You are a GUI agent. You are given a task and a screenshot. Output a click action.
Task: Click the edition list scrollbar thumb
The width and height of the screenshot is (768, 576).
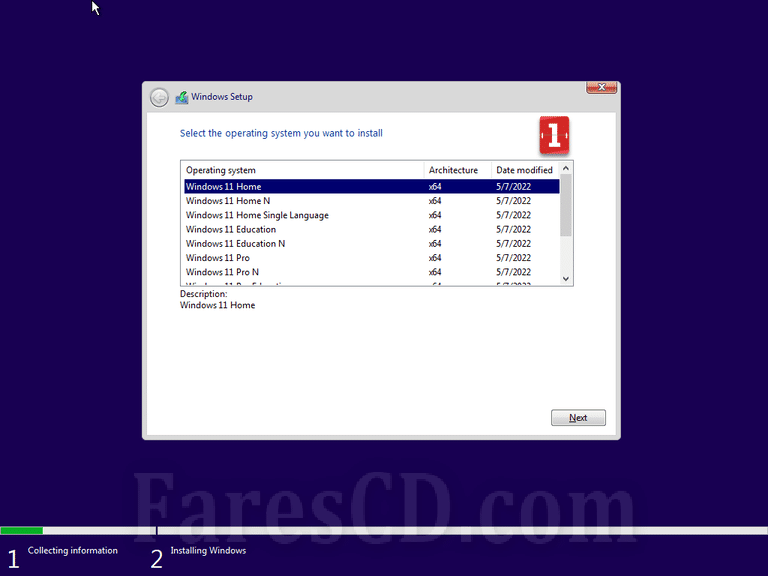coord(566,205)
